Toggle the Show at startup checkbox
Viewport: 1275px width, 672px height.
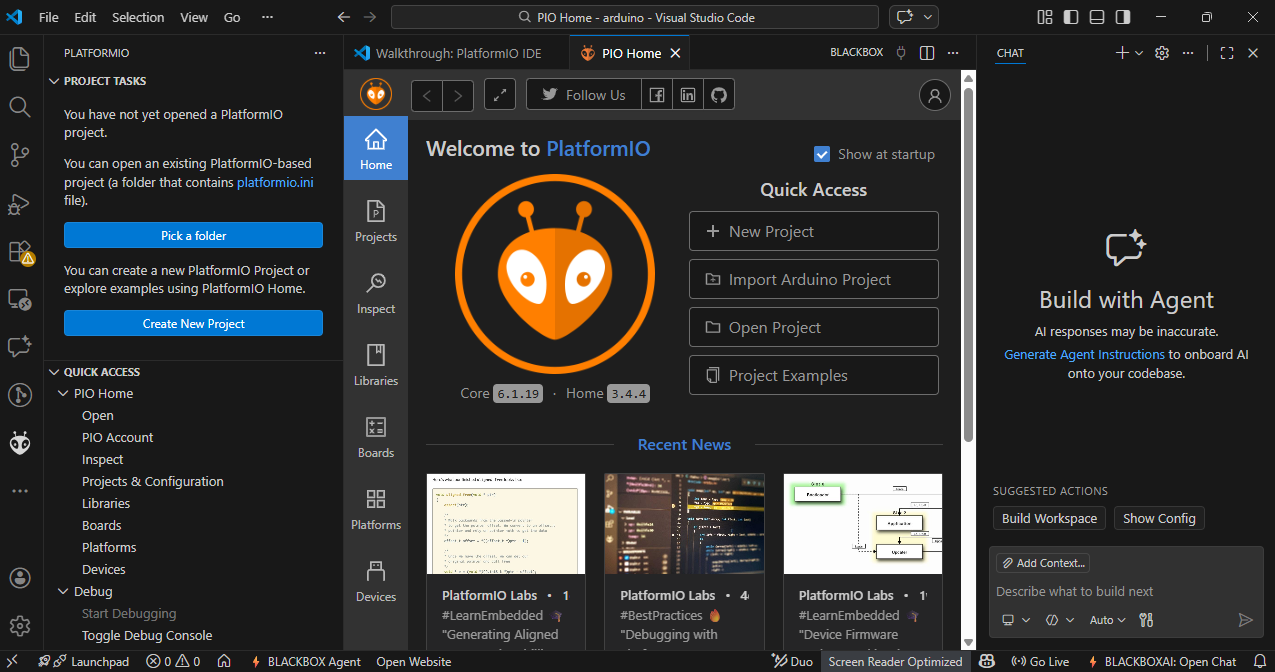tap(822, 154)
